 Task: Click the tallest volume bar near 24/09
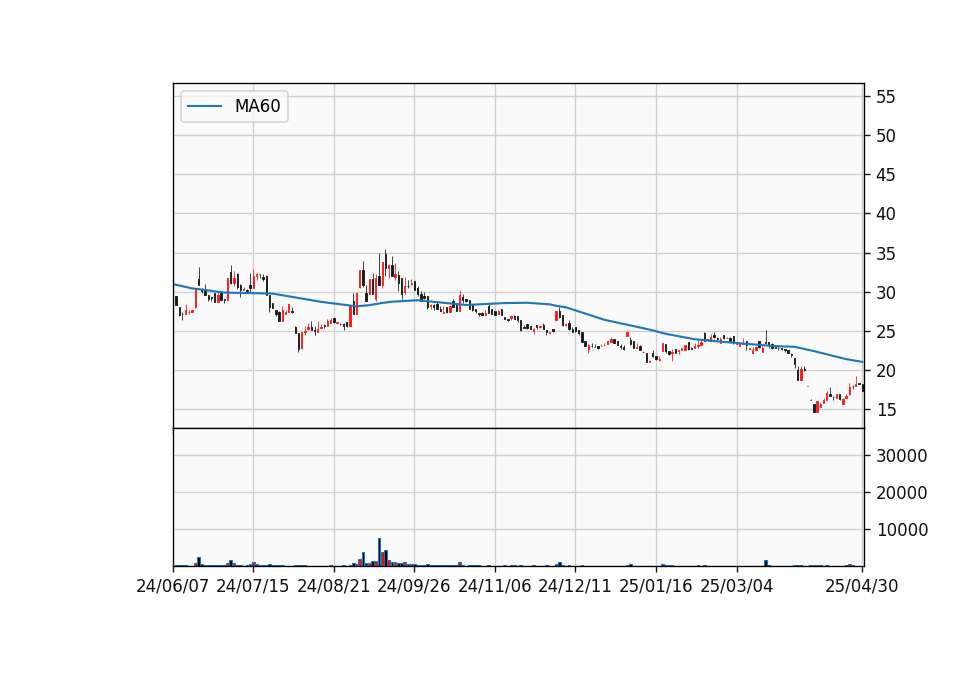point(380,552)
